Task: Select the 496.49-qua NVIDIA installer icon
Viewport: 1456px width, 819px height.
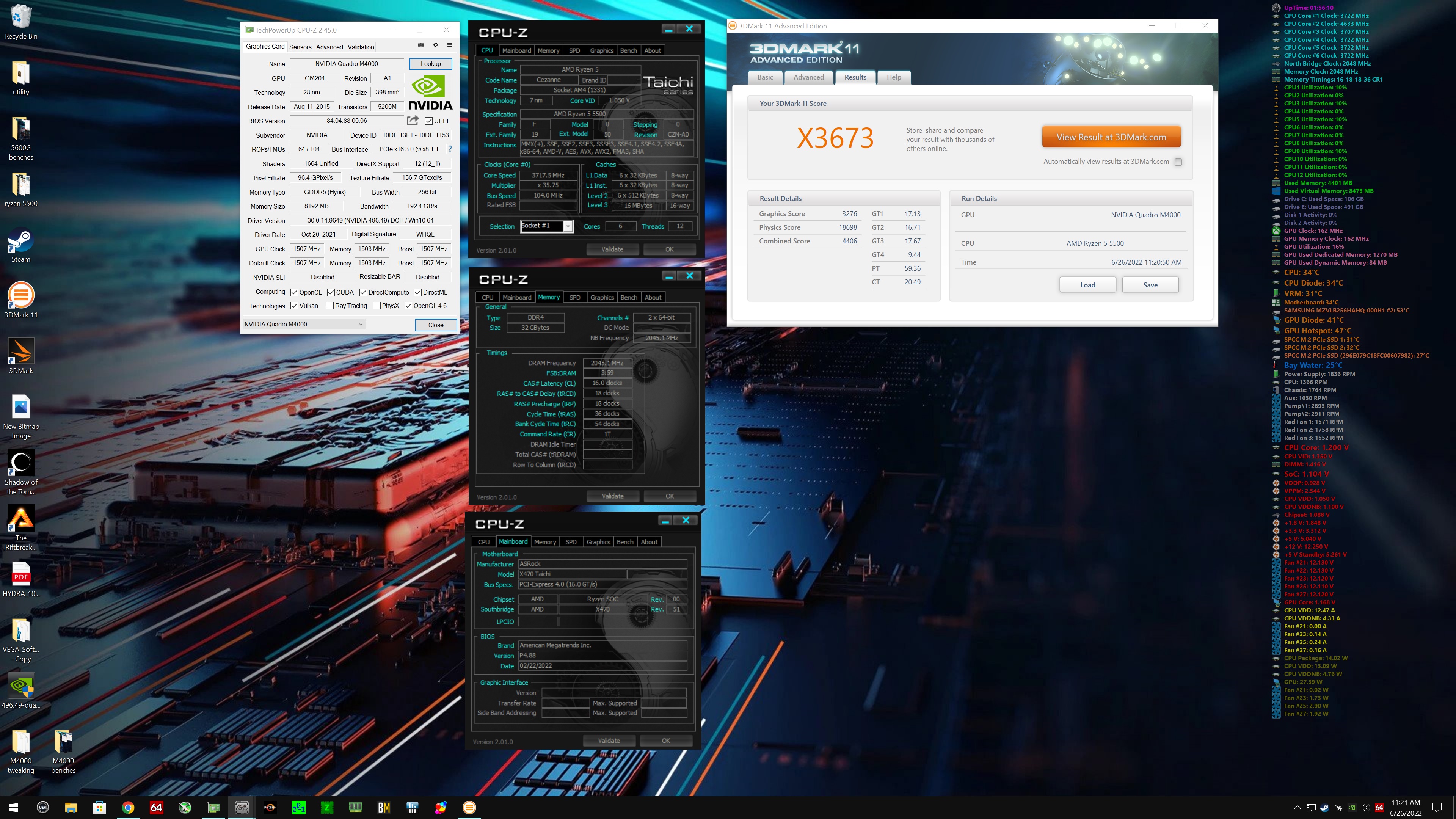Action: pos(21,691)
